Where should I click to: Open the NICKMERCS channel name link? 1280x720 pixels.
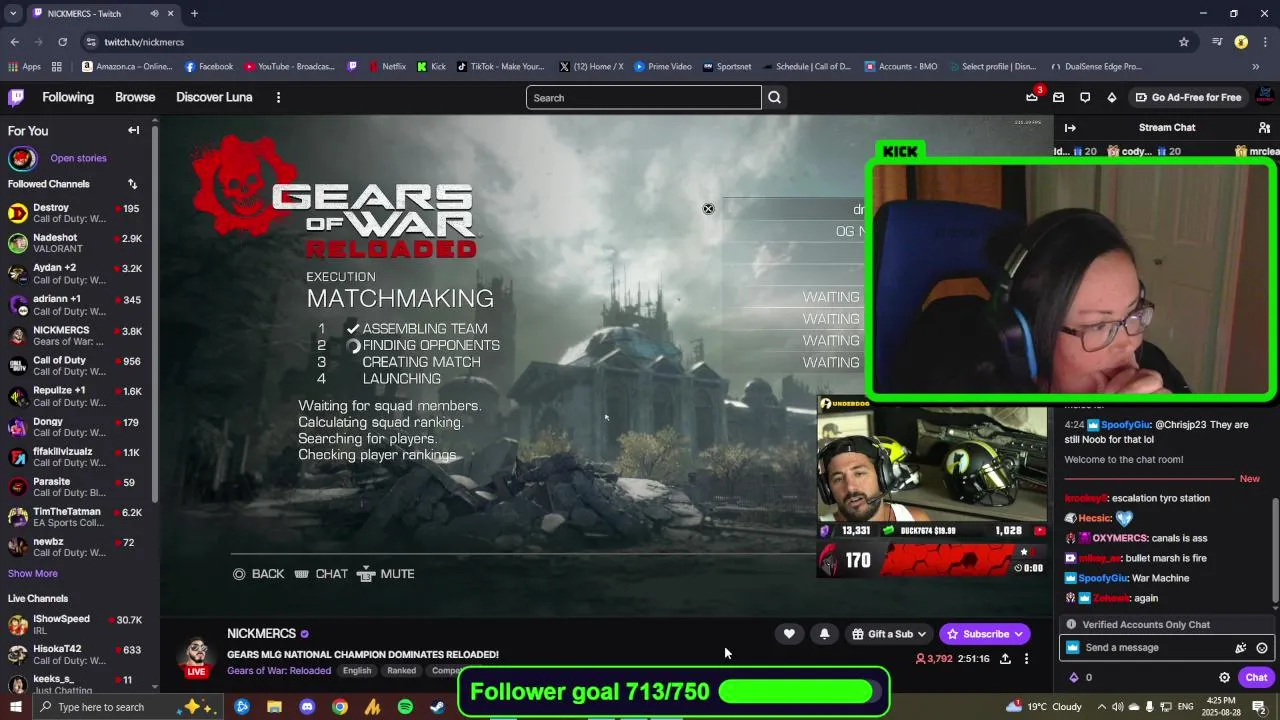click(261, 634)
